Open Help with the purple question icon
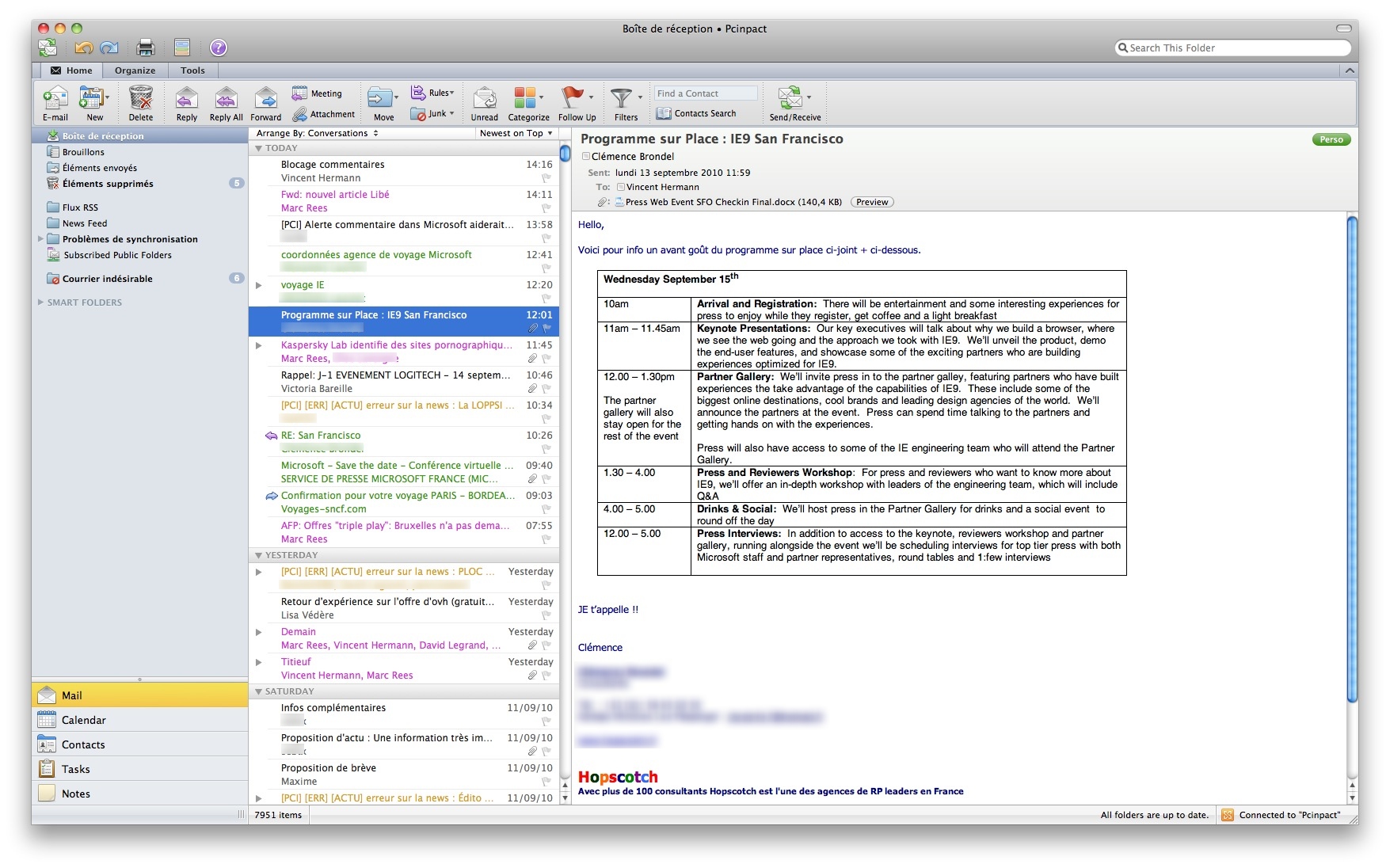This screenshot has height=868, width=1390. (219, 48)
